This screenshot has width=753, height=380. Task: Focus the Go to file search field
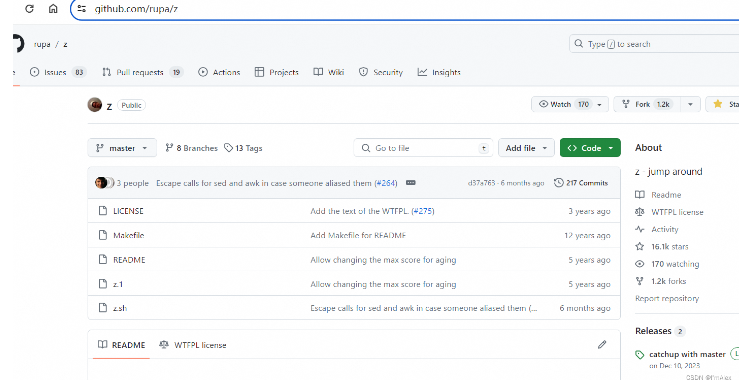[x=424, y=148]
